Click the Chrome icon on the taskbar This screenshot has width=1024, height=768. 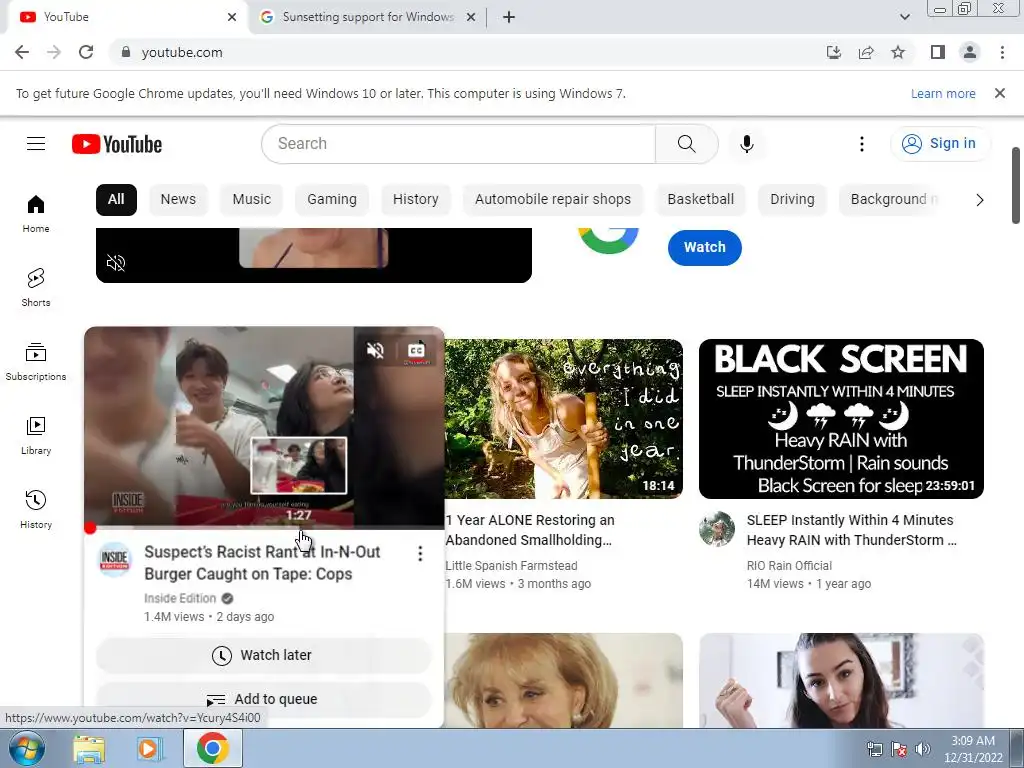coord(213,748)
